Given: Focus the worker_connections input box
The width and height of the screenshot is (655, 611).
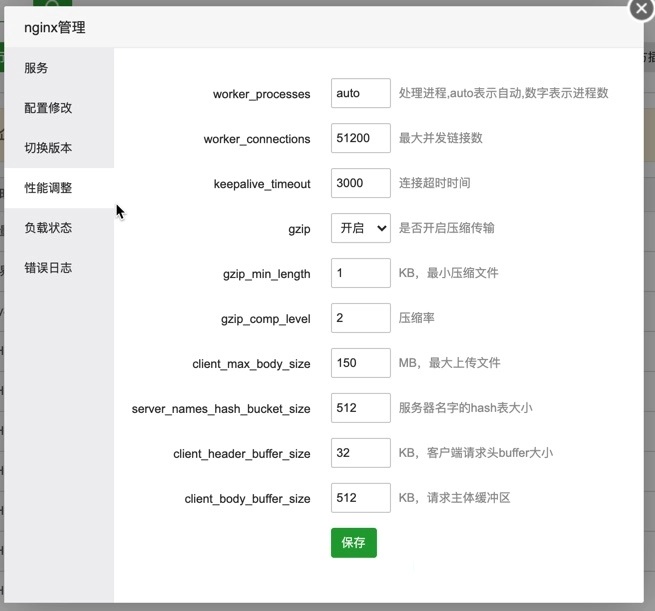Looking at the screenshot, I should (360, 138).
